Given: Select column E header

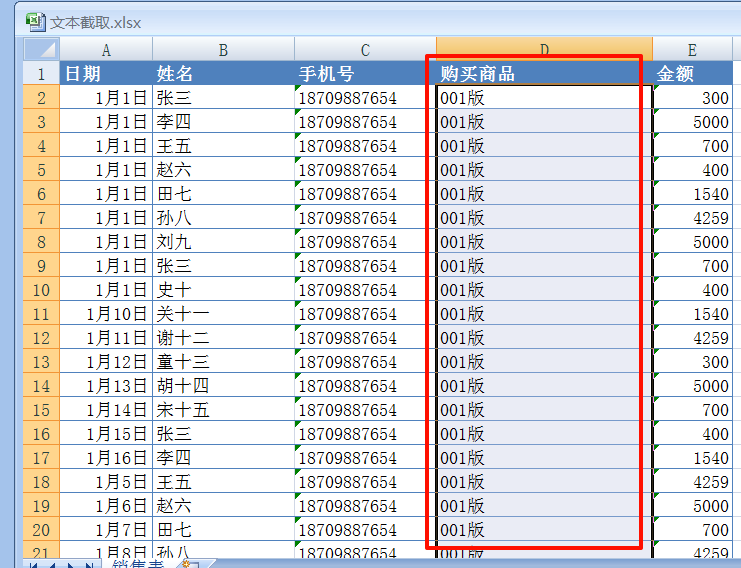Looking at the screenshot, I should pyautogui.click(x=692, y=49).
